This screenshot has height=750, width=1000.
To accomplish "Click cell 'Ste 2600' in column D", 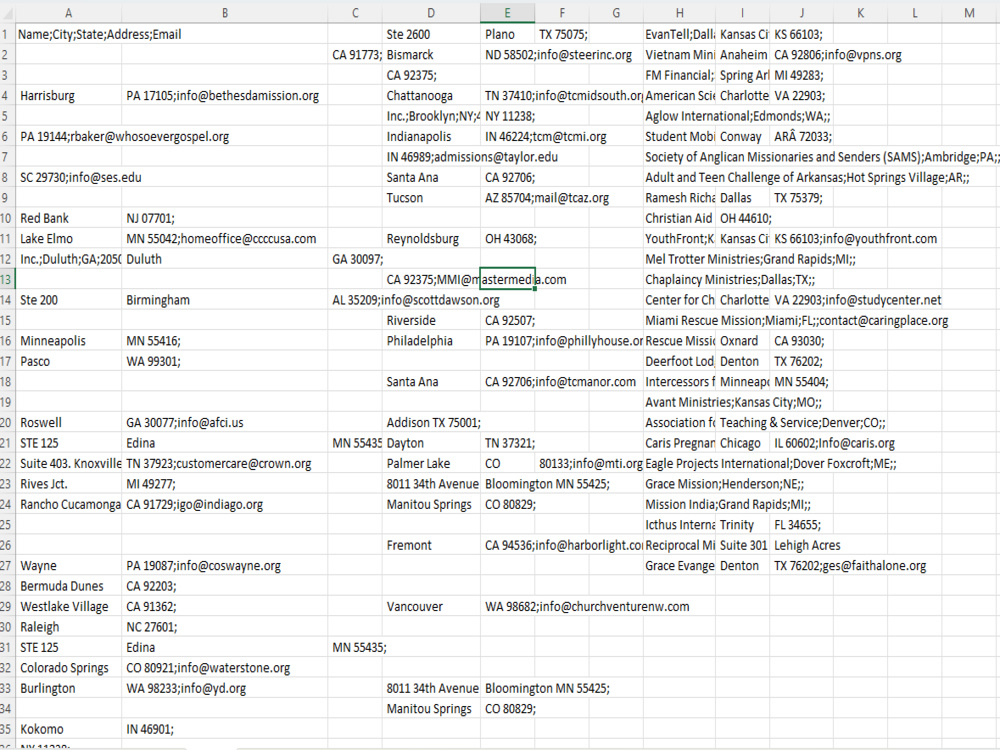I will click(x=431, y=34).
